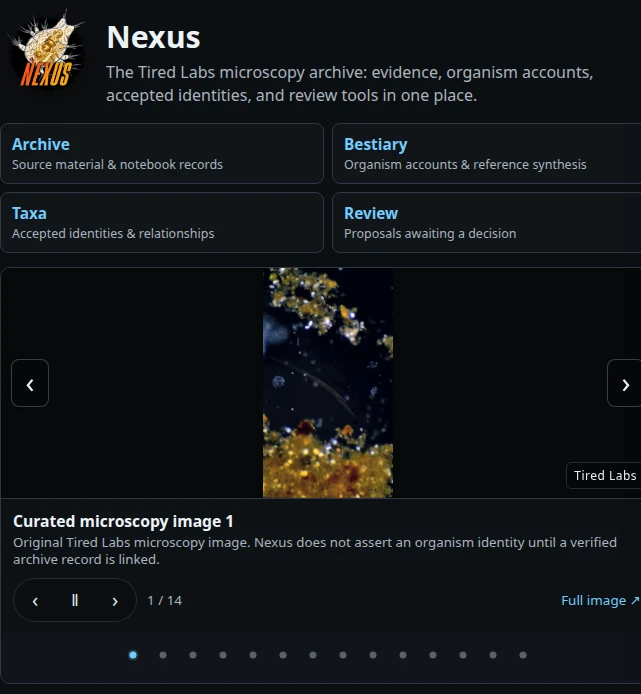Open the Archive section card
Viewport: 641px width, 694px height.
(x=162, y=154)
